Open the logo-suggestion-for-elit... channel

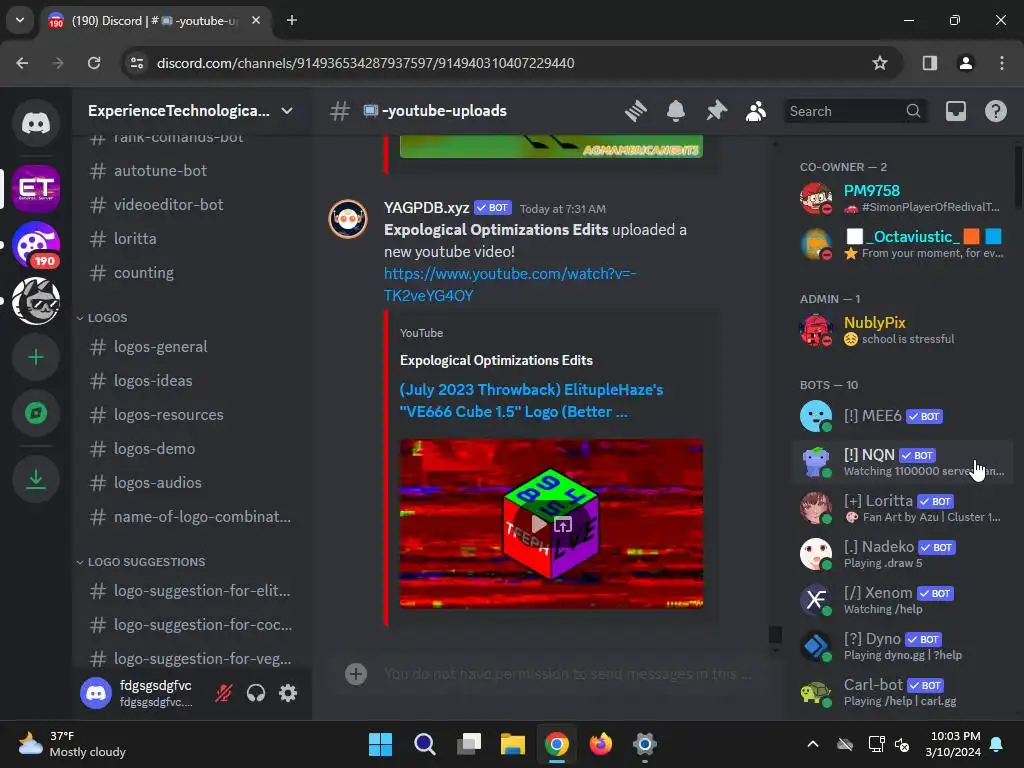191,591
